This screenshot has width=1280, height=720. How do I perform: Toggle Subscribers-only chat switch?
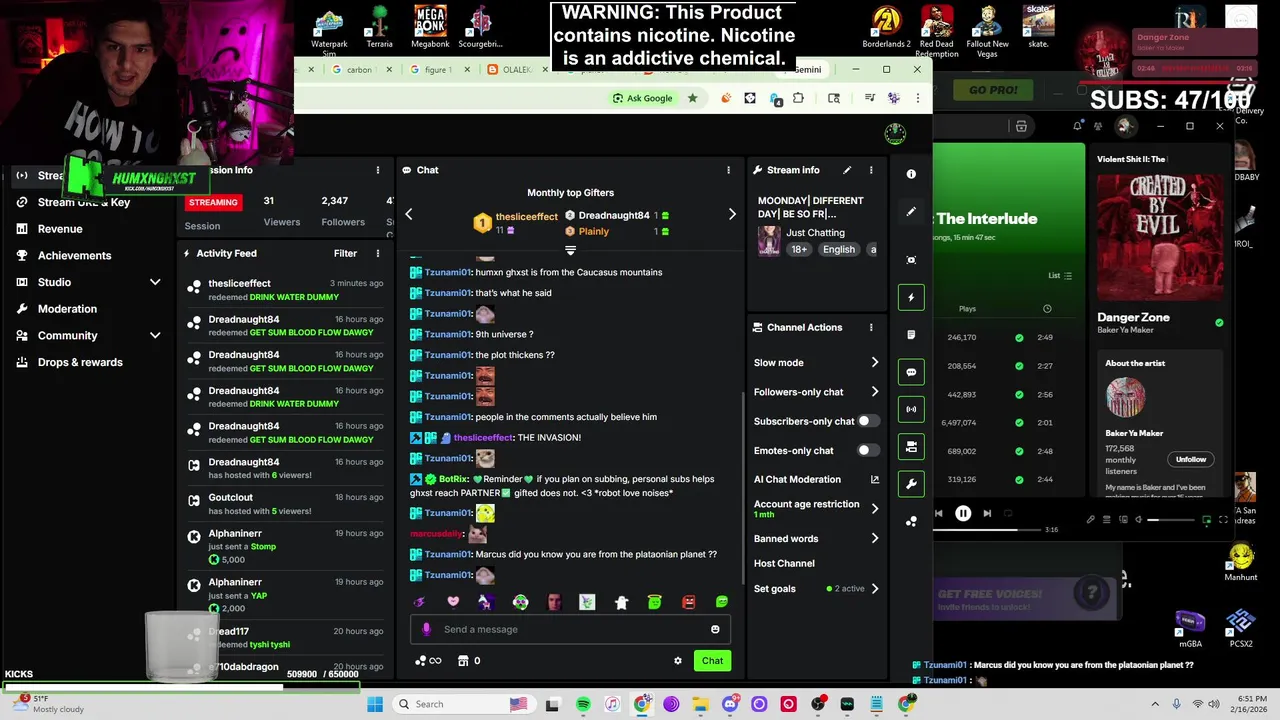click(868, 421)
